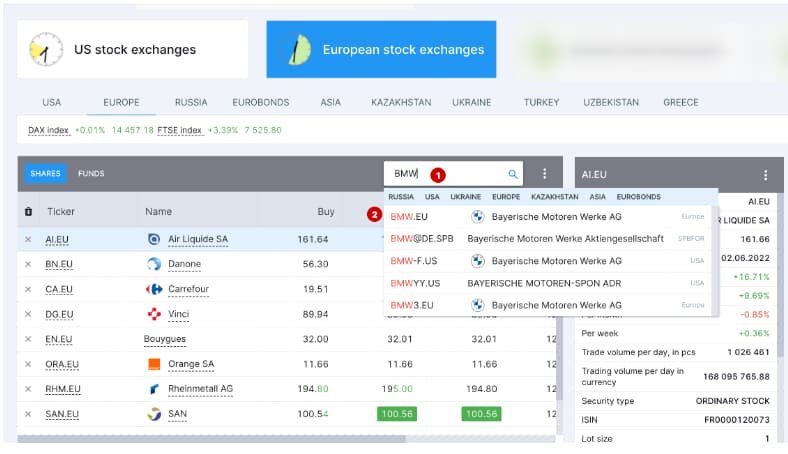Select BMW-F.US from search results
This screenshot has height=454, width=788.
[548, 261]
